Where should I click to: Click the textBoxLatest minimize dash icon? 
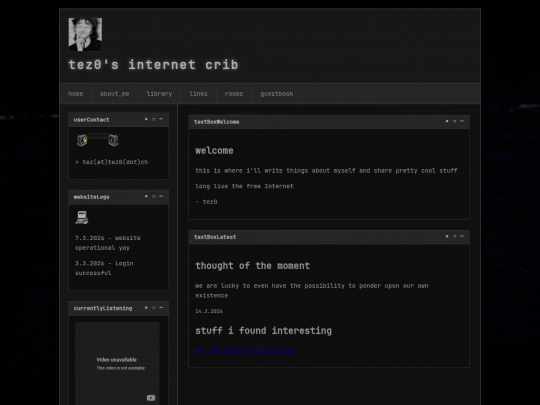click(x=462, y=236)
